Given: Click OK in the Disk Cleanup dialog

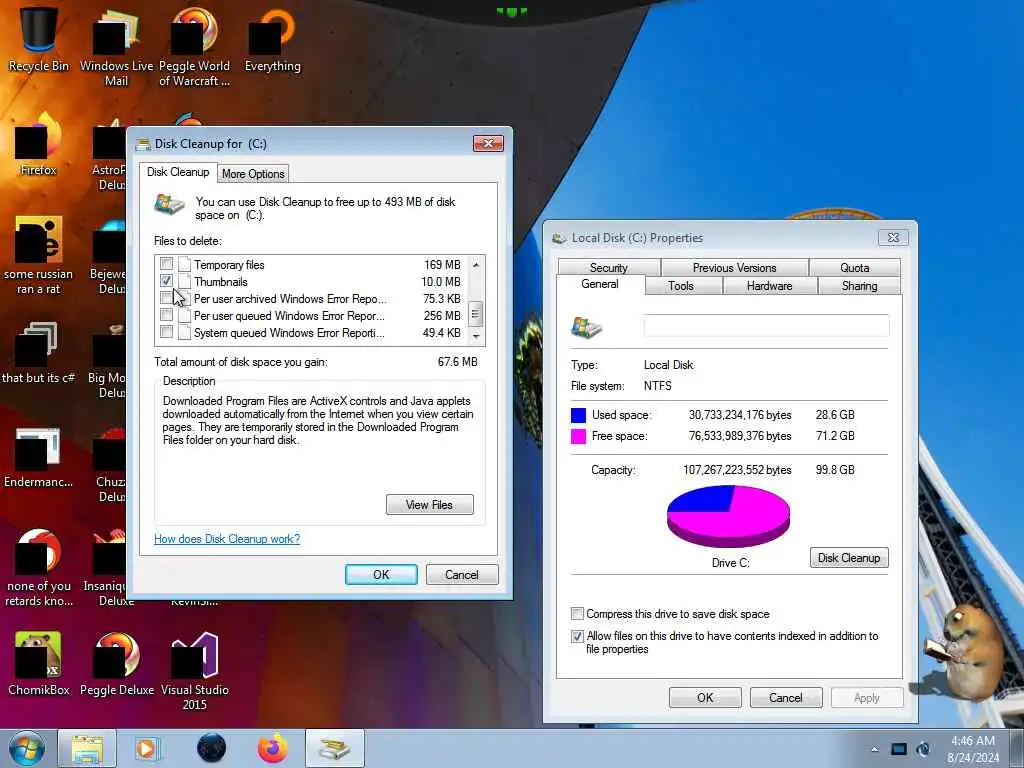Looking at the screenshot, I should pos(381,575).
